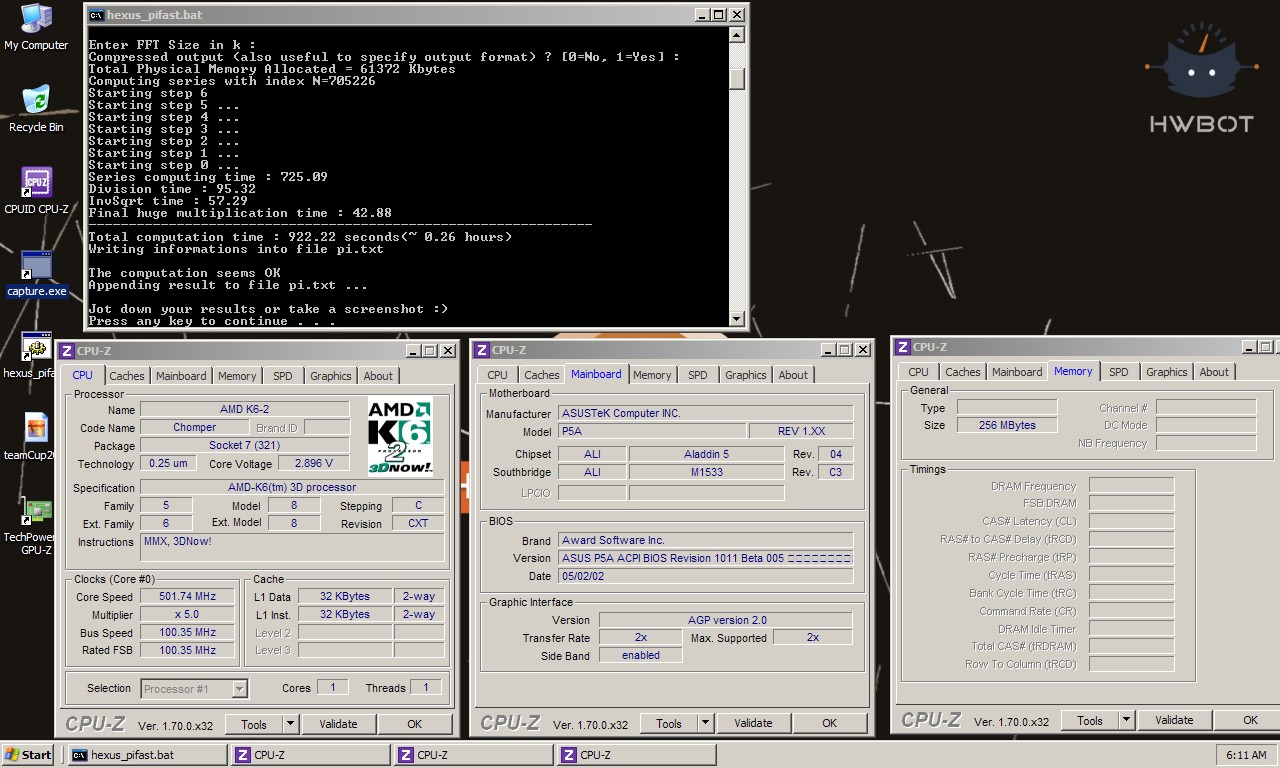Open Mainboard tab in right CPU-Z window
Screen dimensions: 1280x768
point(1017,372)
